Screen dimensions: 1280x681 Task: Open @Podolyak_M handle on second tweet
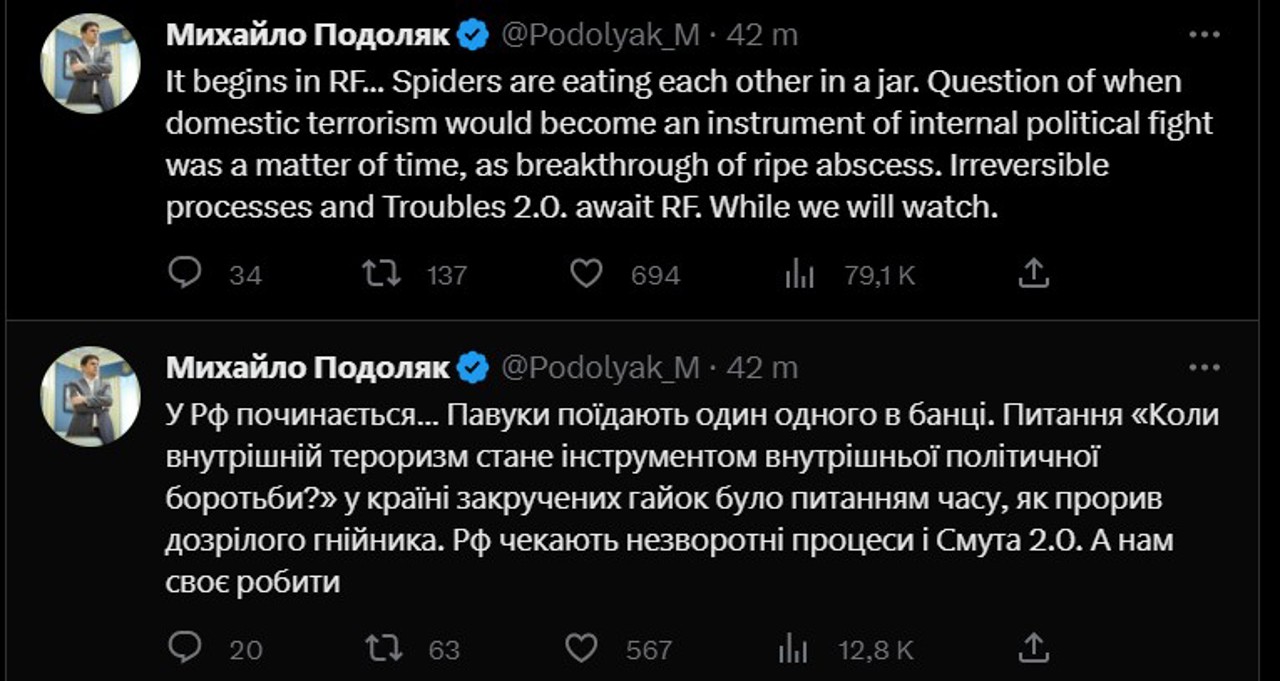tap(600, 368)
